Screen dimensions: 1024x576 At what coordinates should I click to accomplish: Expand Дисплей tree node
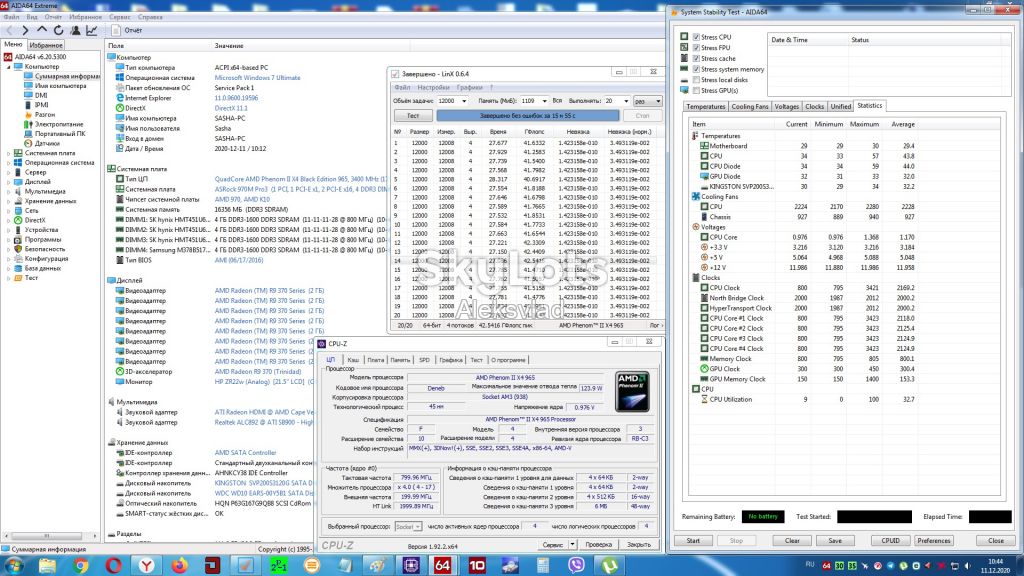8,182
